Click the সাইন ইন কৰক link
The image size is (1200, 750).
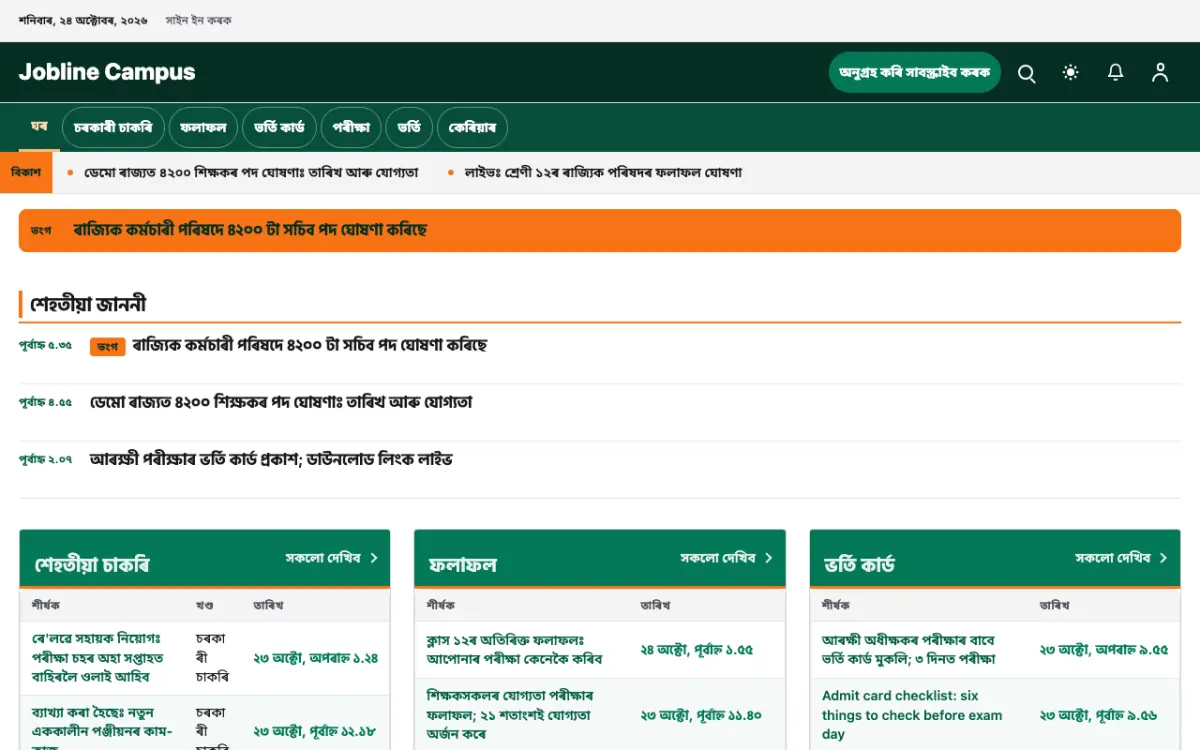click(198, 20)
